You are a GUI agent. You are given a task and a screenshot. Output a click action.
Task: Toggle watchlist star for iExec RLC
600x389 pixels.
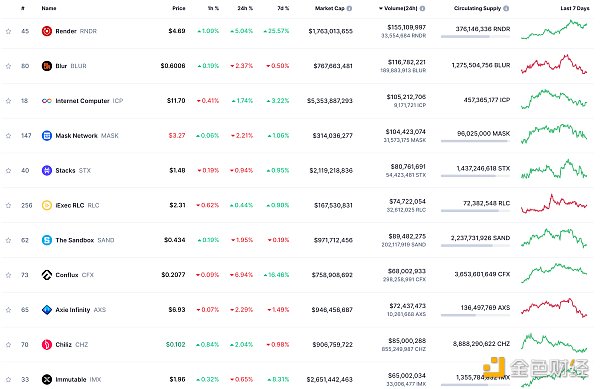click(x=8, y=205)
